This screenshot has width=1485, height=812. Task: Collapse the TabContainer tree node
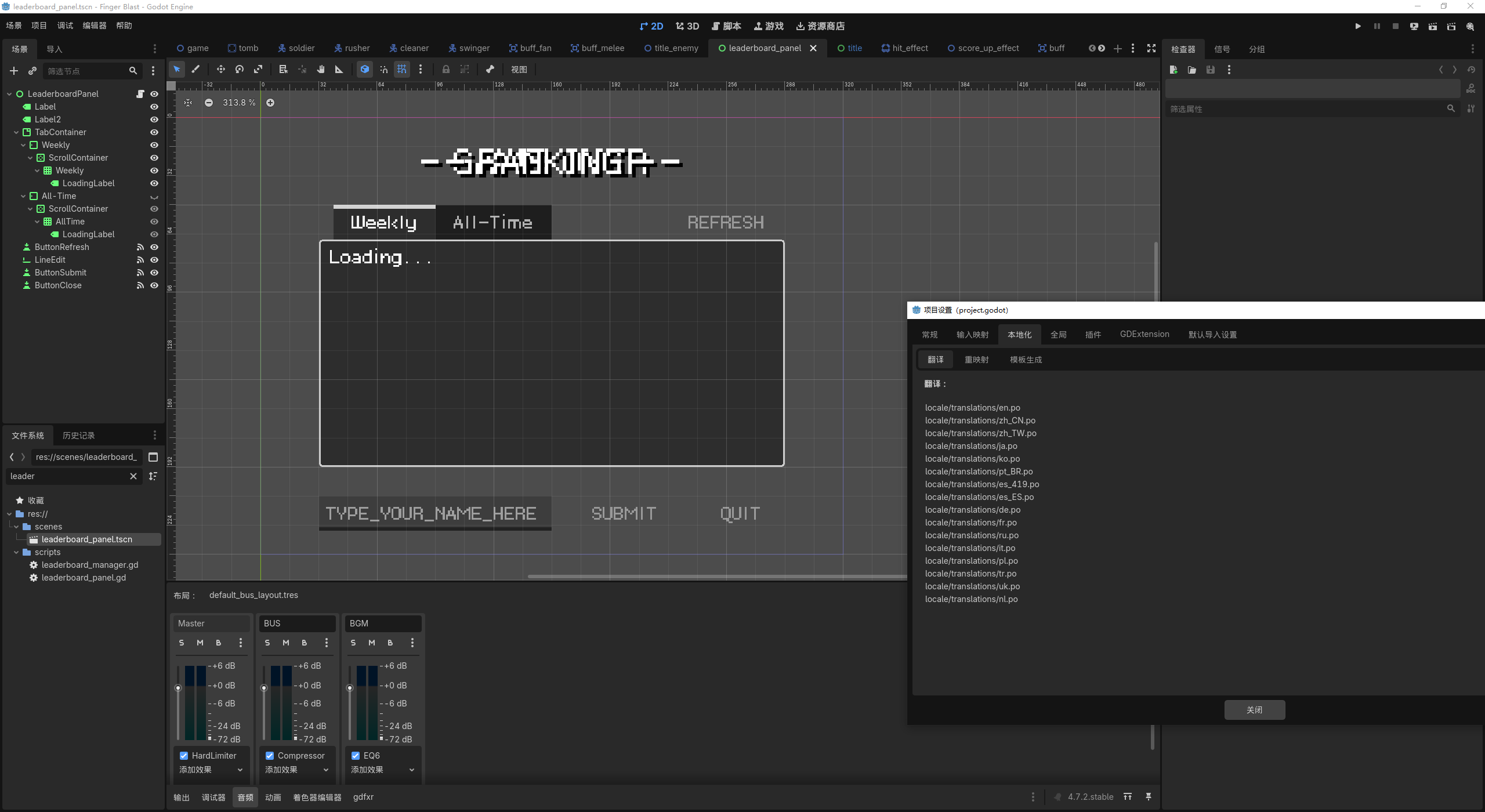pos(16,132)
